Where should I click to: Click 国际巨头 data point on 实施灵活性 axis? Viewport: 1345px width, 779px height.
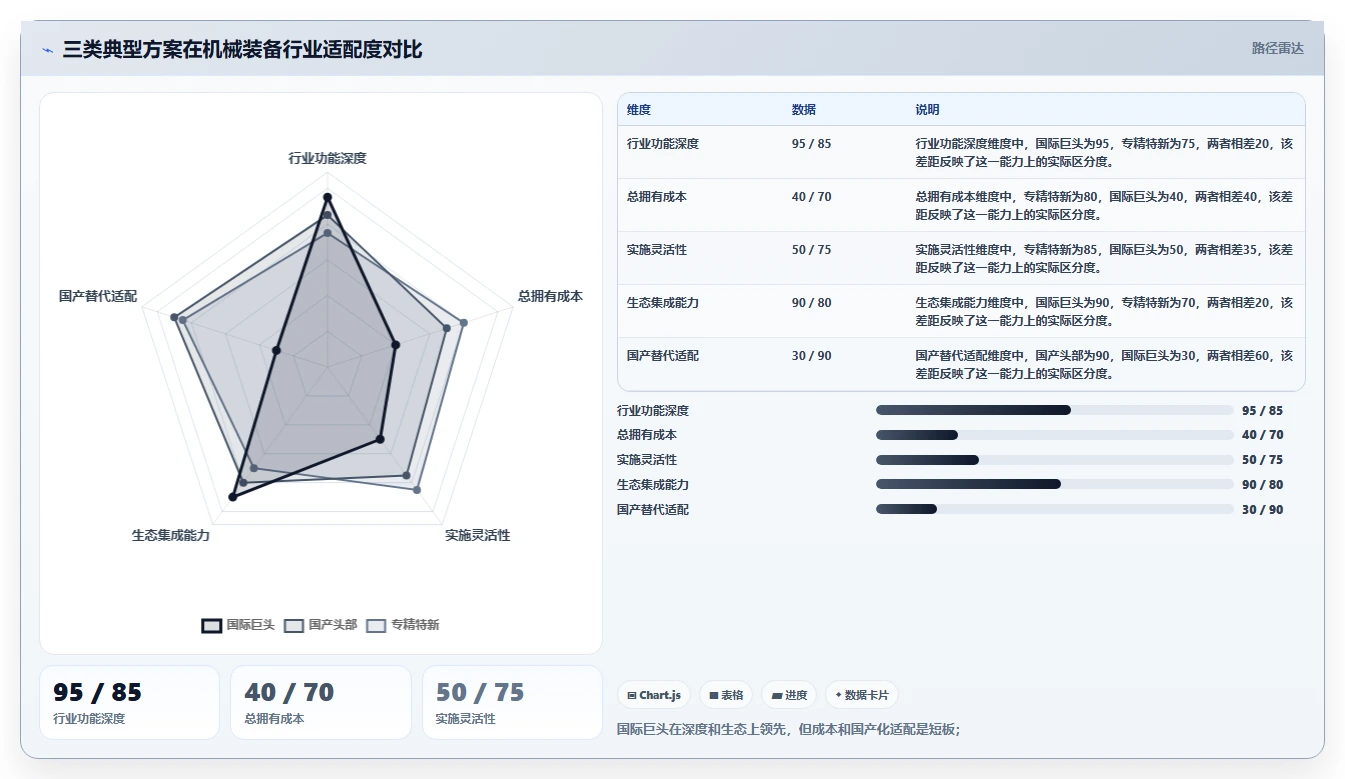(380, 439)
